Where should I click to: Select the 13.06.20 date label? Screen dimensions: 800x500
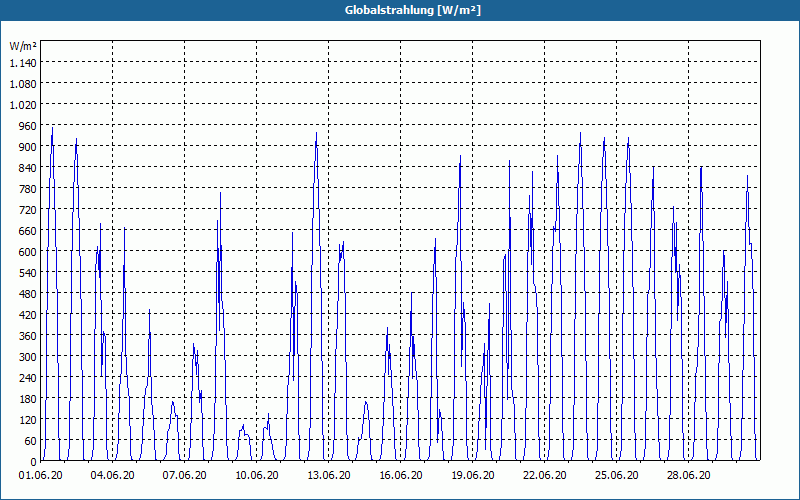click(x=329, y=475)
